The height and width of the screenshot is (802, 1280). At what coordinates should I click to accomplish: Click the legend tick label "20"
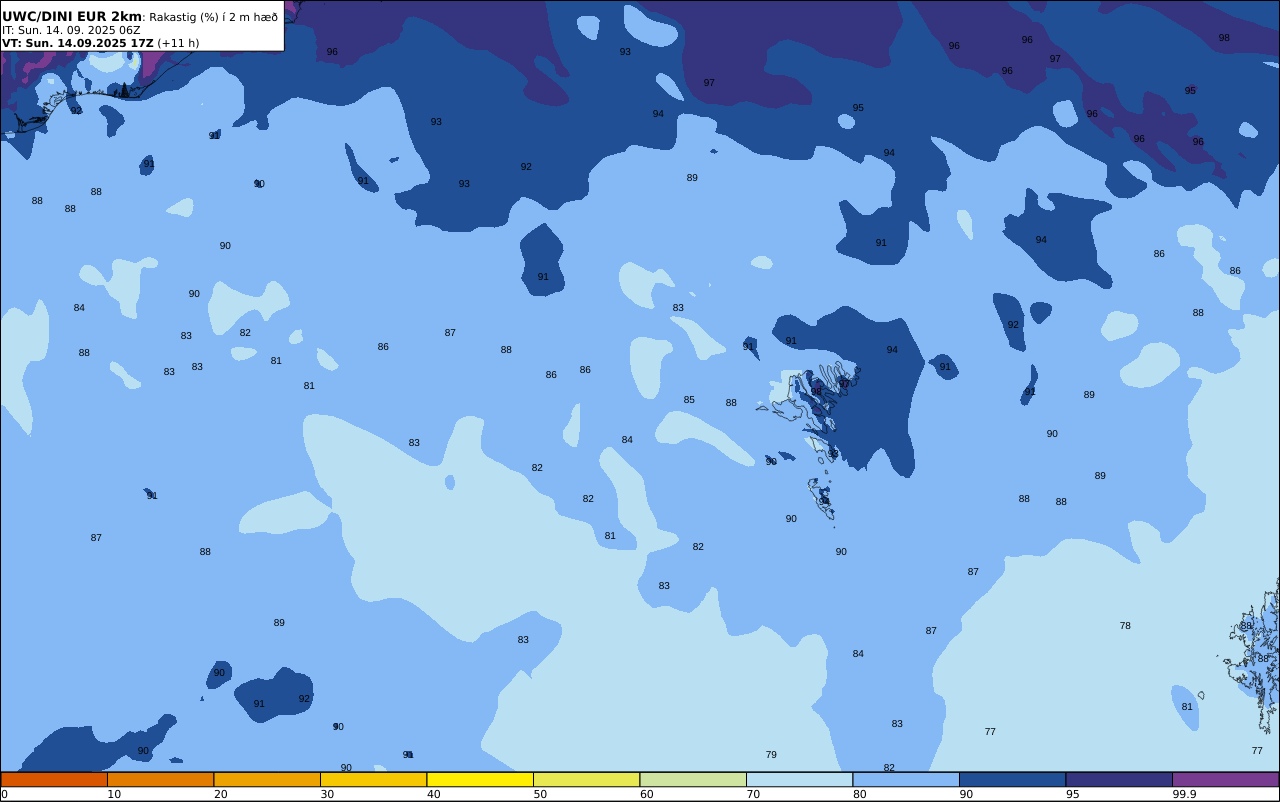point(220,794)
